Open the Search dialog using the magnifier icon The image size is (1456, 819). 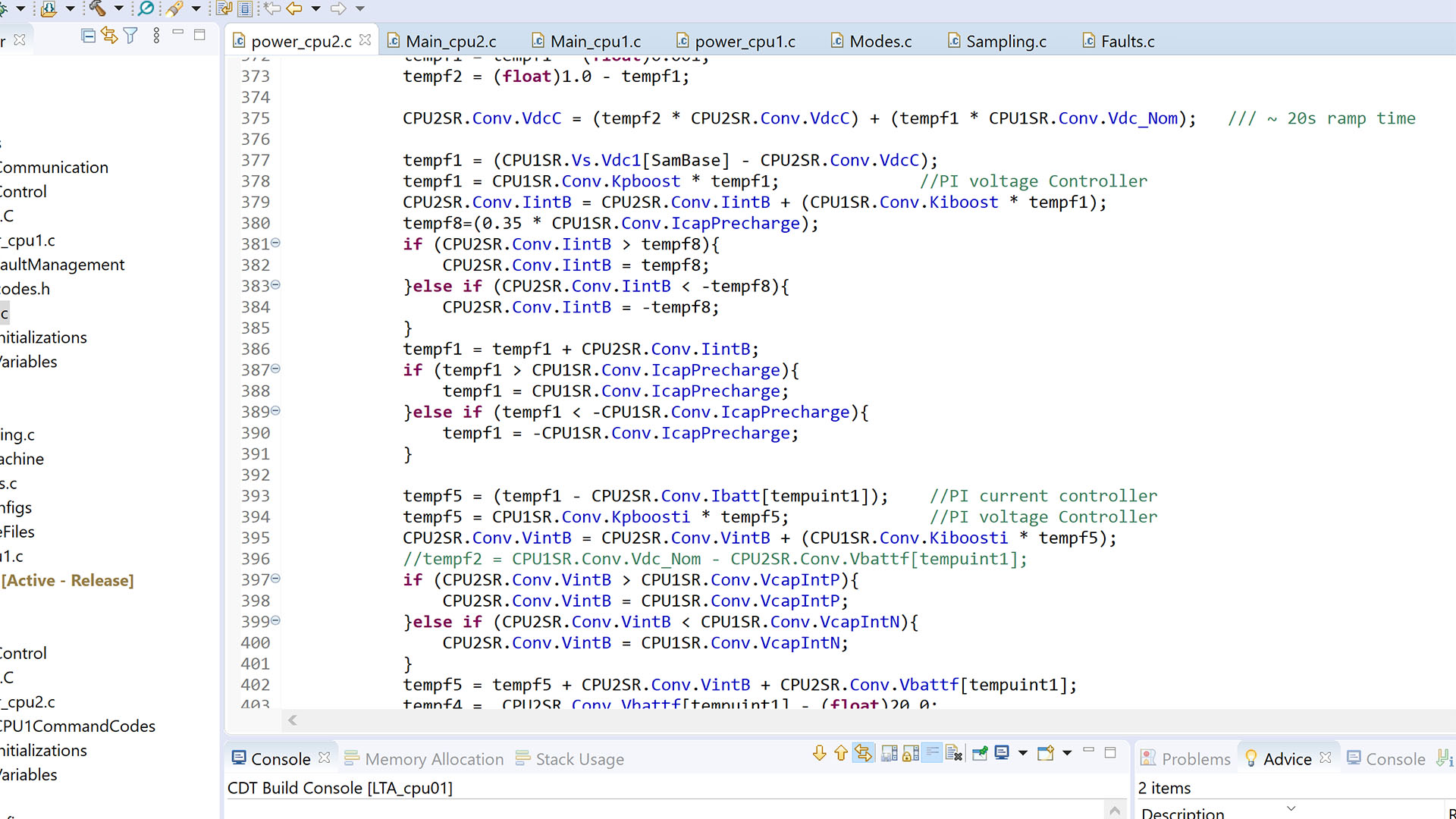(x=146, y=9)
